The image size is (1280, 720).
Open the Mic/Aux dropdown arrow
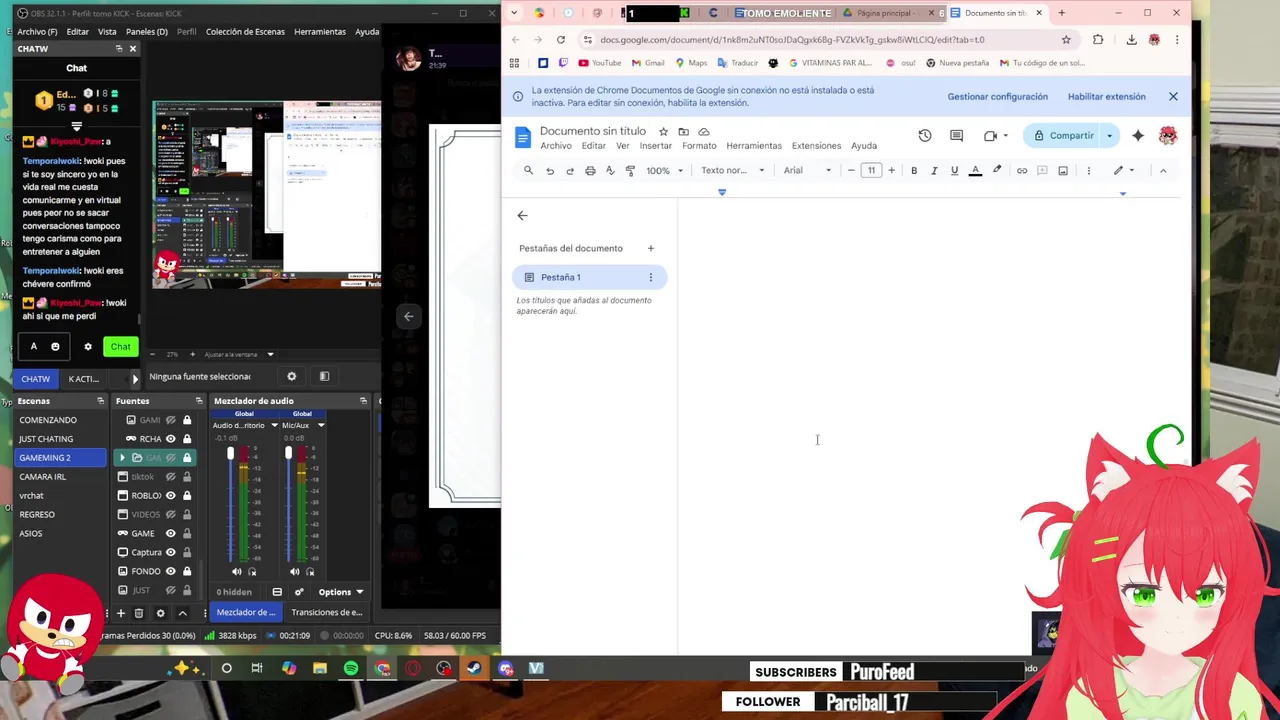(321, 425)
